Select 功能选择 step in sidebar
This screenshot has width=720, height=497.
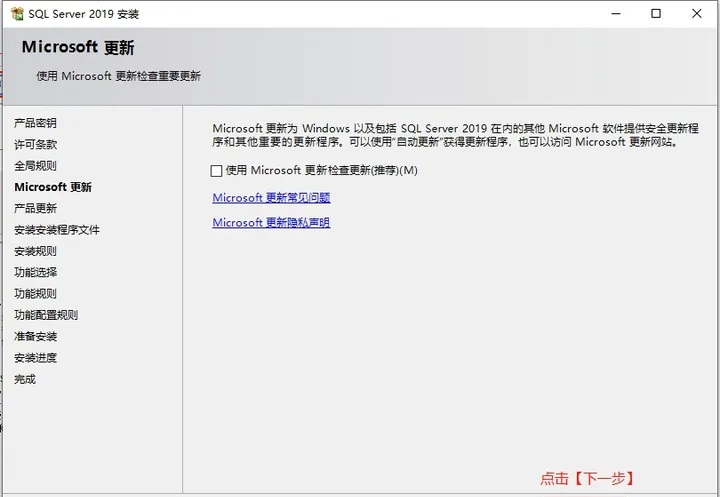pyautogui.click(x=35, y=272)
